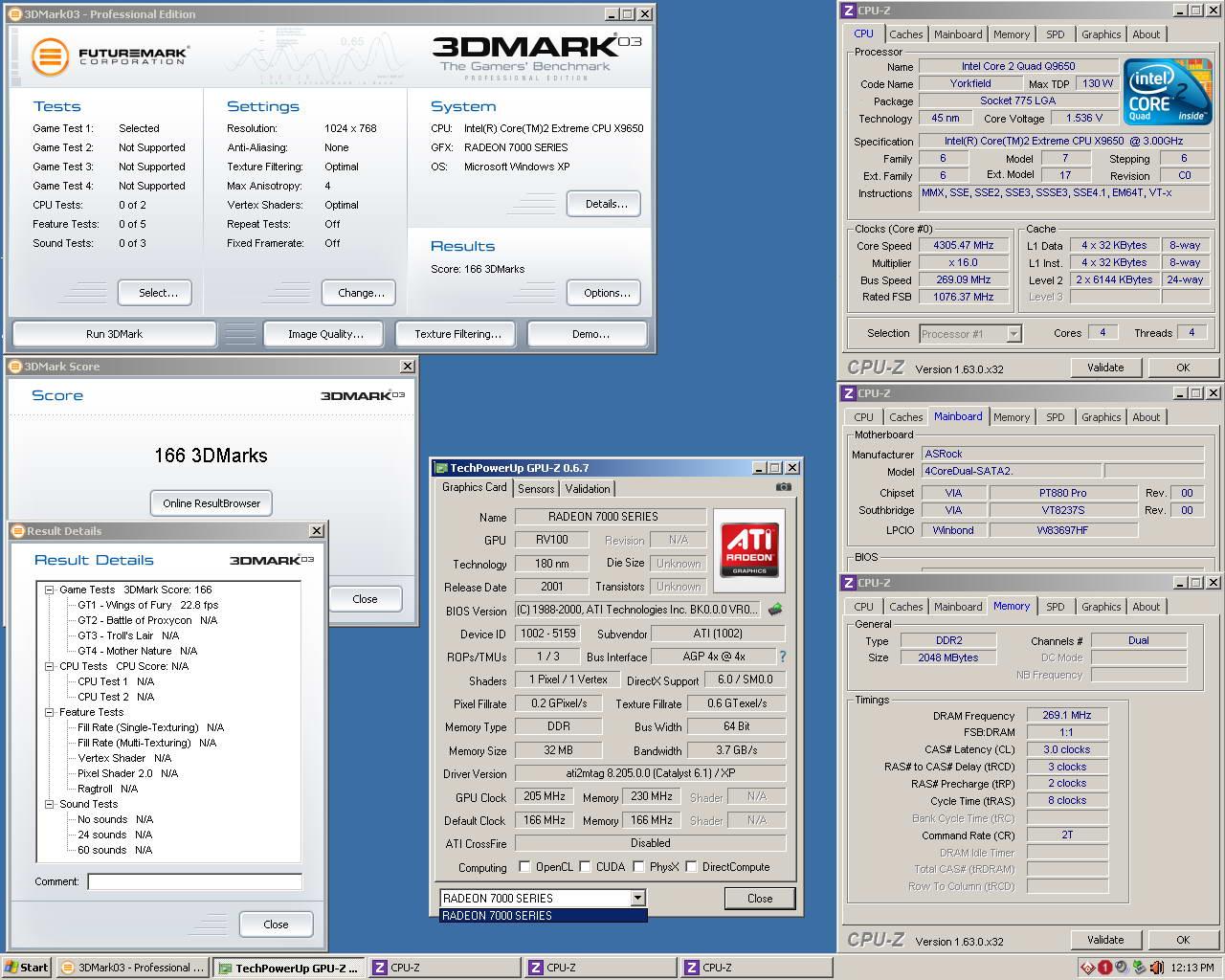The width and height of the screenshot is (1225, 980).
Task: Switch to TechPowerUp GPU-Z taskbar button
Action: (x=288, y=968)
